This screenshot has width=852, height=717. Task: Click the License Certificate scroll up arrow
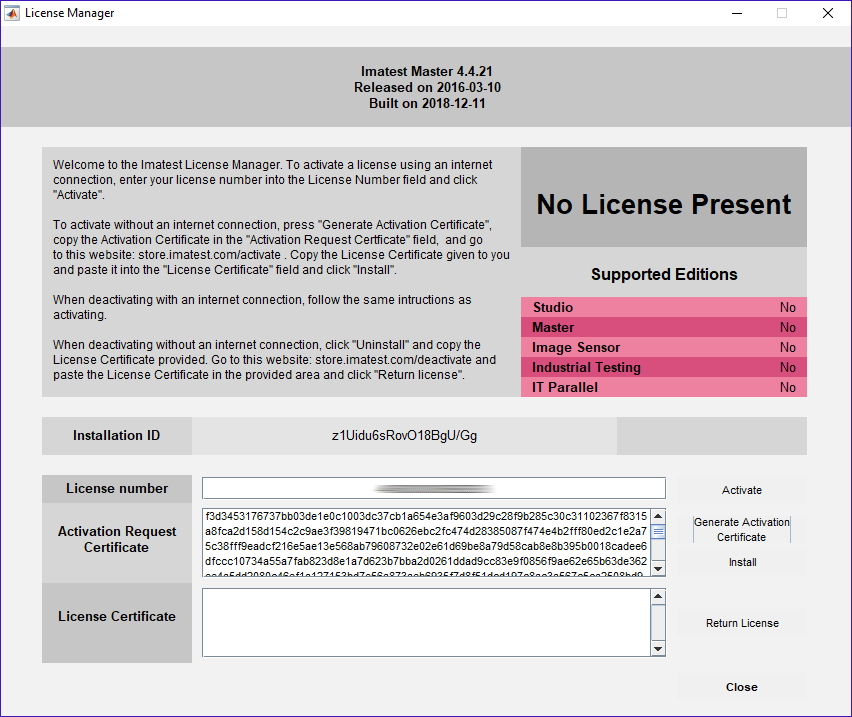point(658,596)
